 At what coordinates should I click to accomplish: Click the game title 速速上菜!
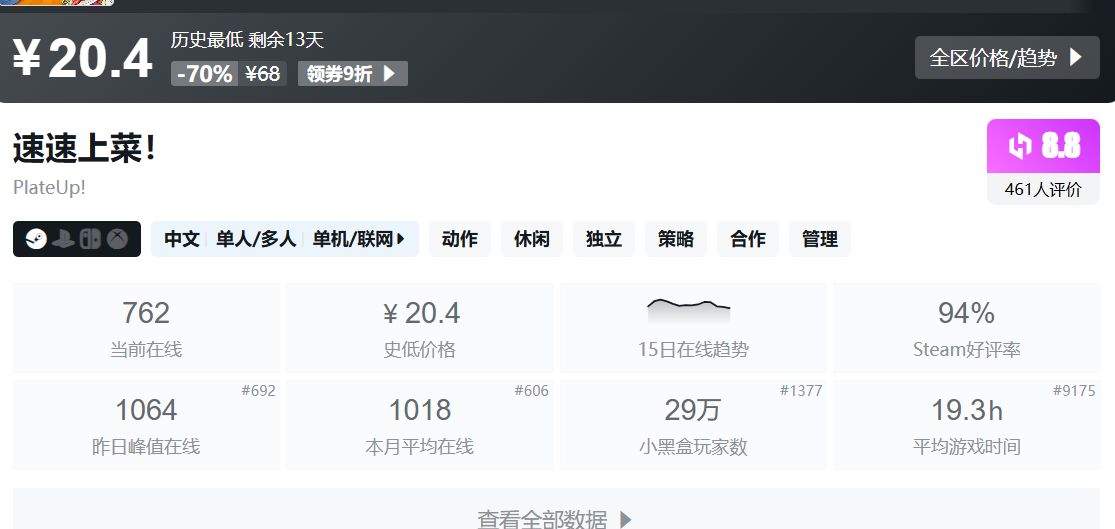[84, 149]
